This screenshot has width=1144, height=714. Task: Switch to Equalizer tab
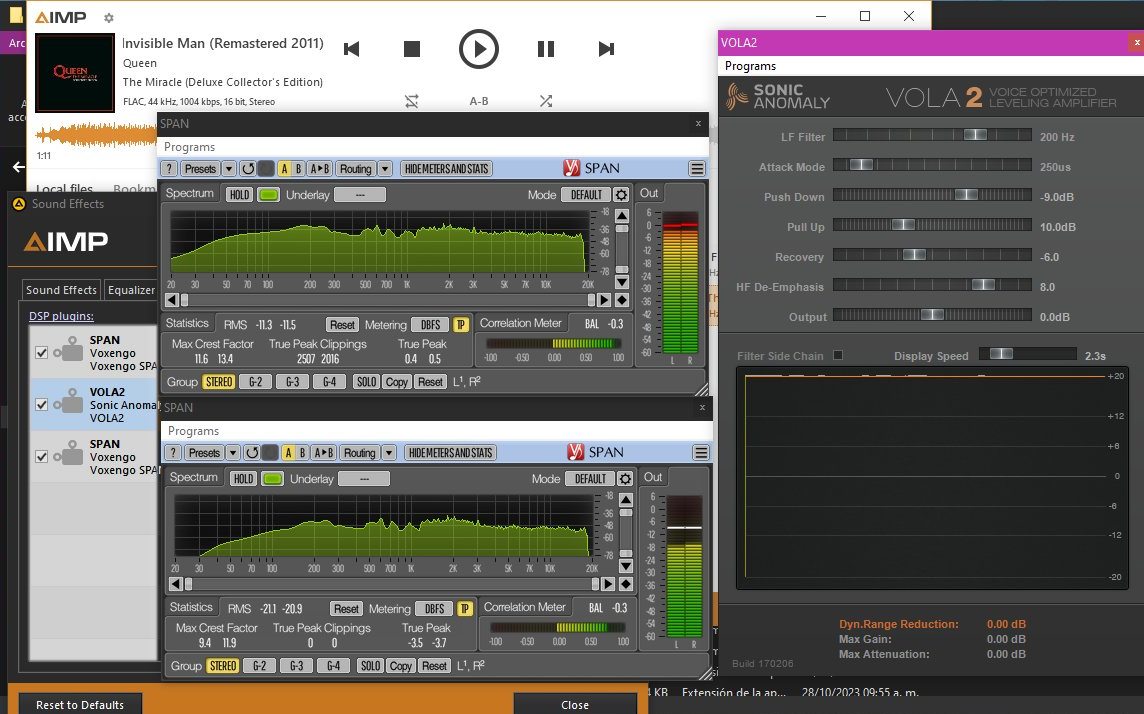click(131, 290)
